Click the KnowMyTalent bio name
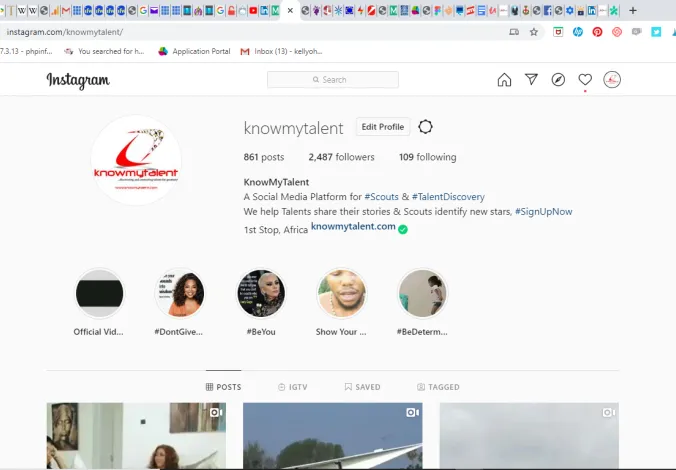The width and height of the screenshot is (676, 470). 276,182
